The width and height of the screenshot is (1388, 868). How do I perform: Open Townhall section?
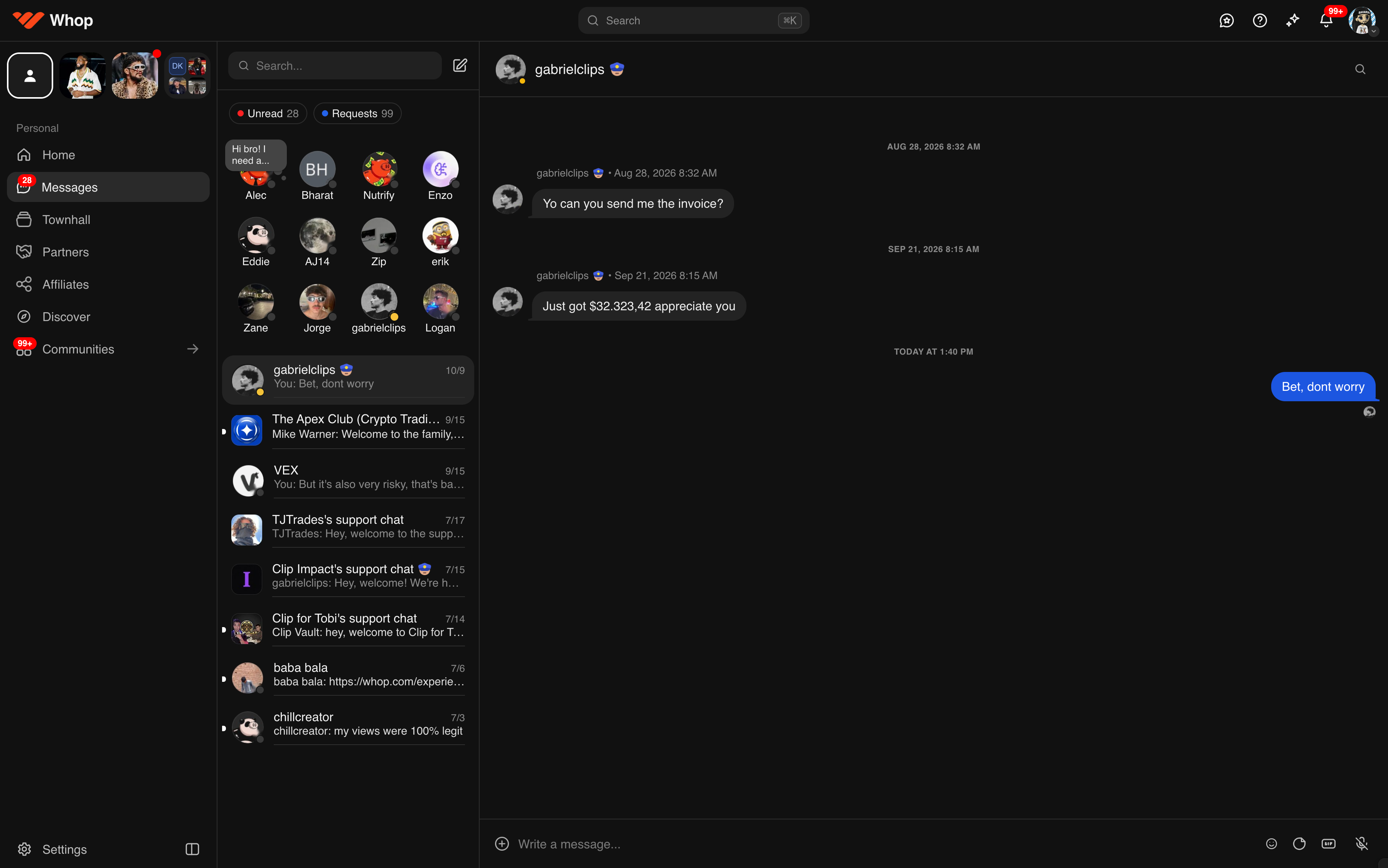click(108, 219)
